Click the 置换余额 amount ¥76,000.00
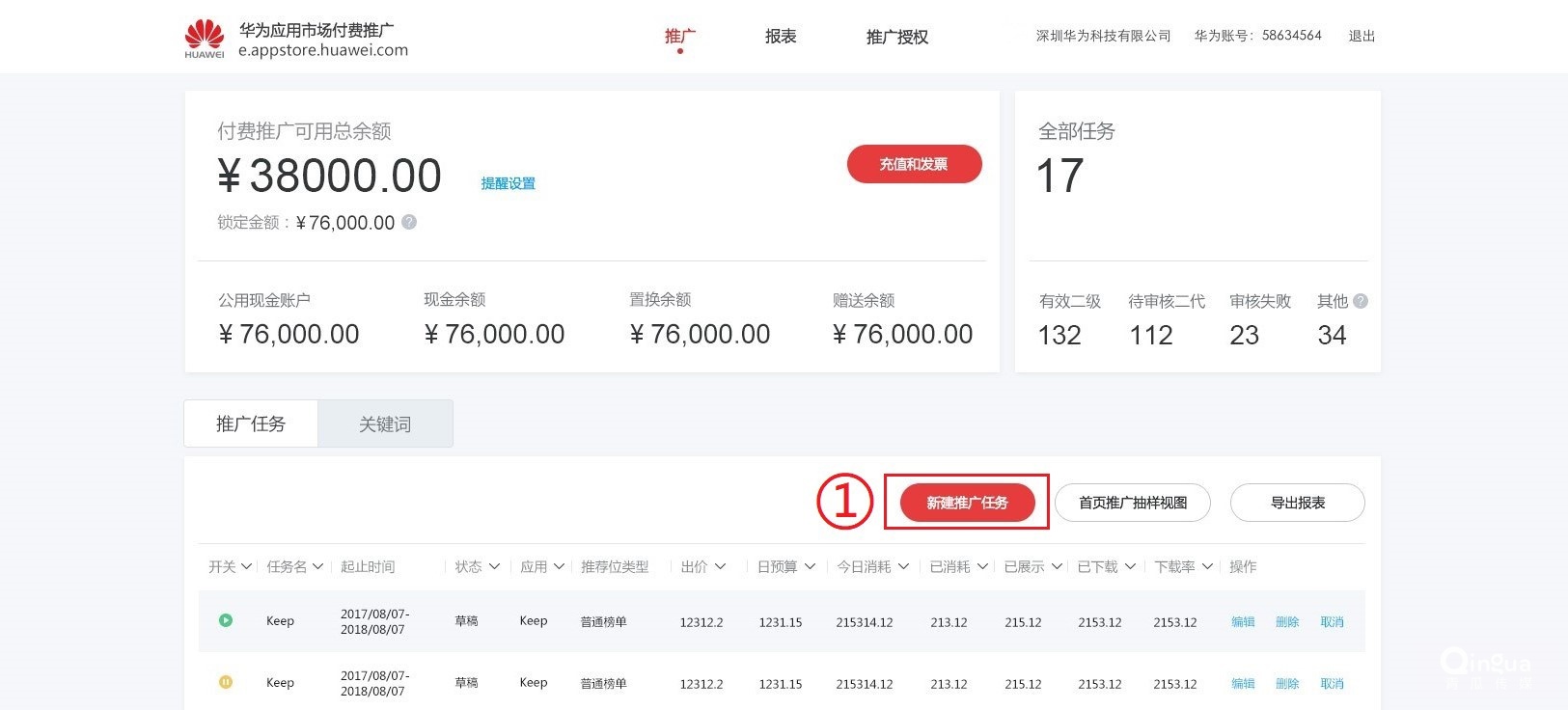The width and height of the screenshot is (1568, 710). 700,334
